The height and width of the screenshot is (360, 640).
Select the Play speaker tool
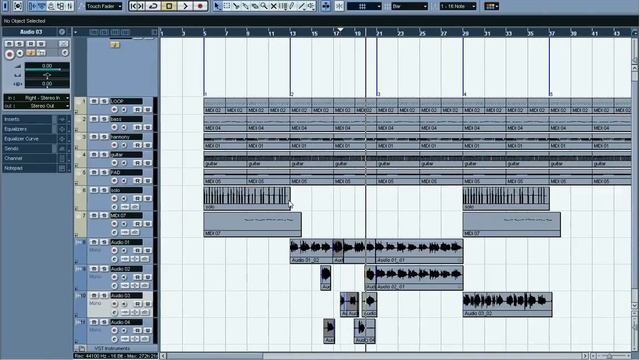click(x=311, y=6)
